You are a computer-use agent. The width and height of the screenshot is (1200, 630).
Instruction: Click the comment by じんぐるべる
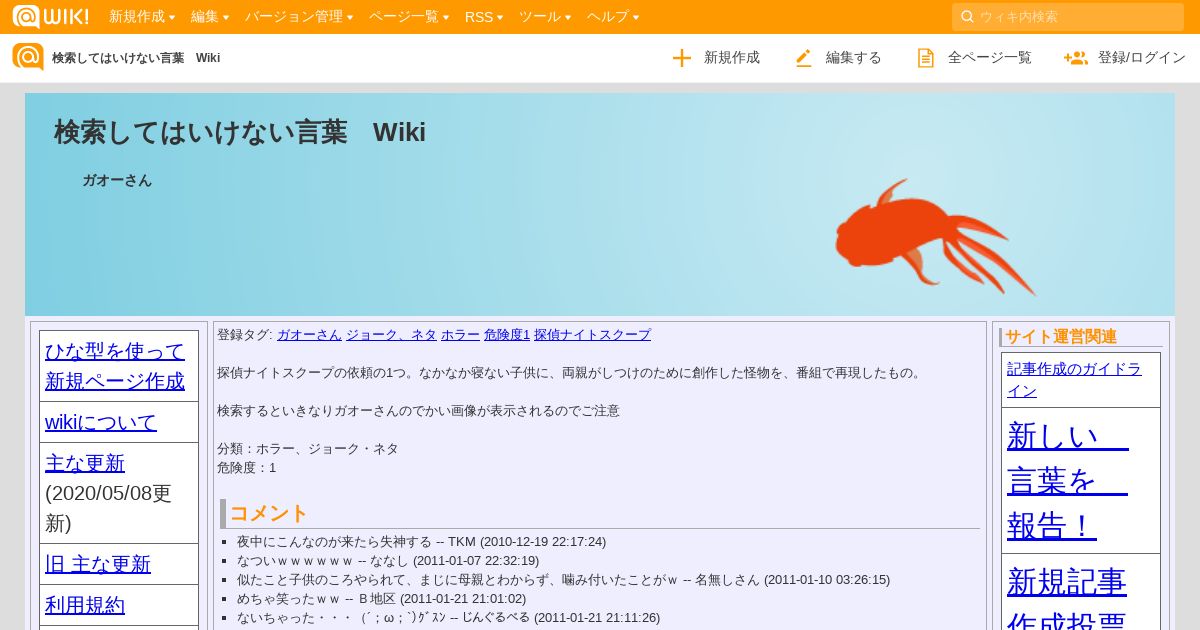[x=448, y=618]
